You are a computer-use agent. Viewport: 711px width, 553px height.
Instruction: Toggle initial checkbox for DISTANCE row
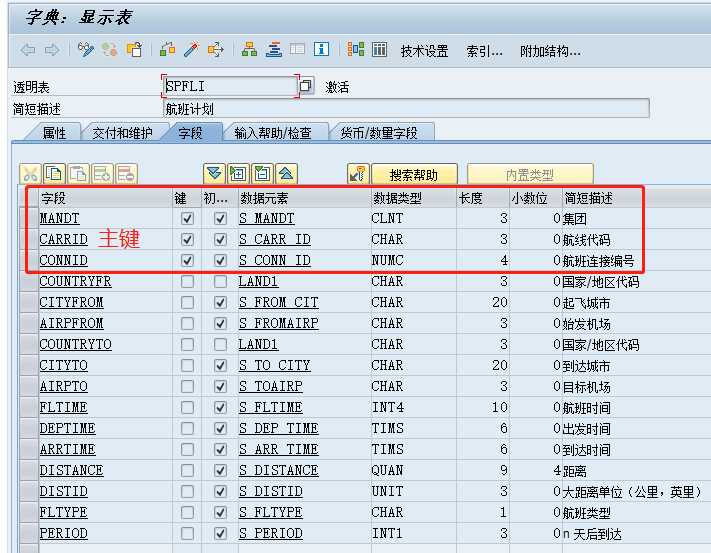pyautogui.click(x=220, y=471)
